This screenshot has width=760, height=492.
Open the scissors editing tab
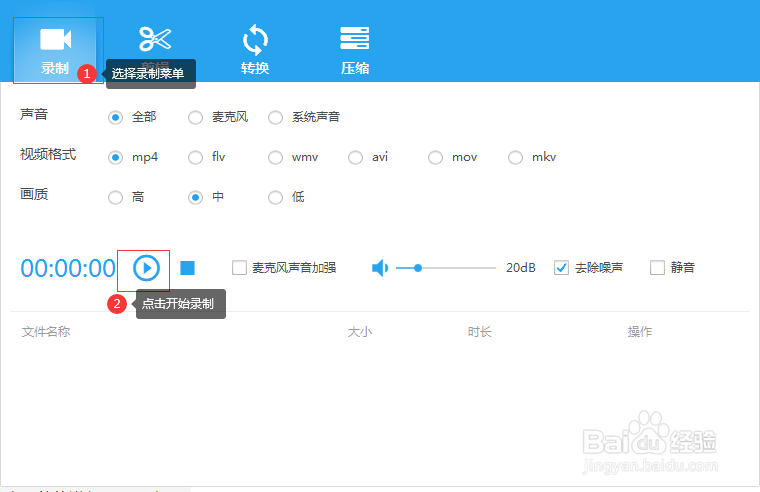155,48
